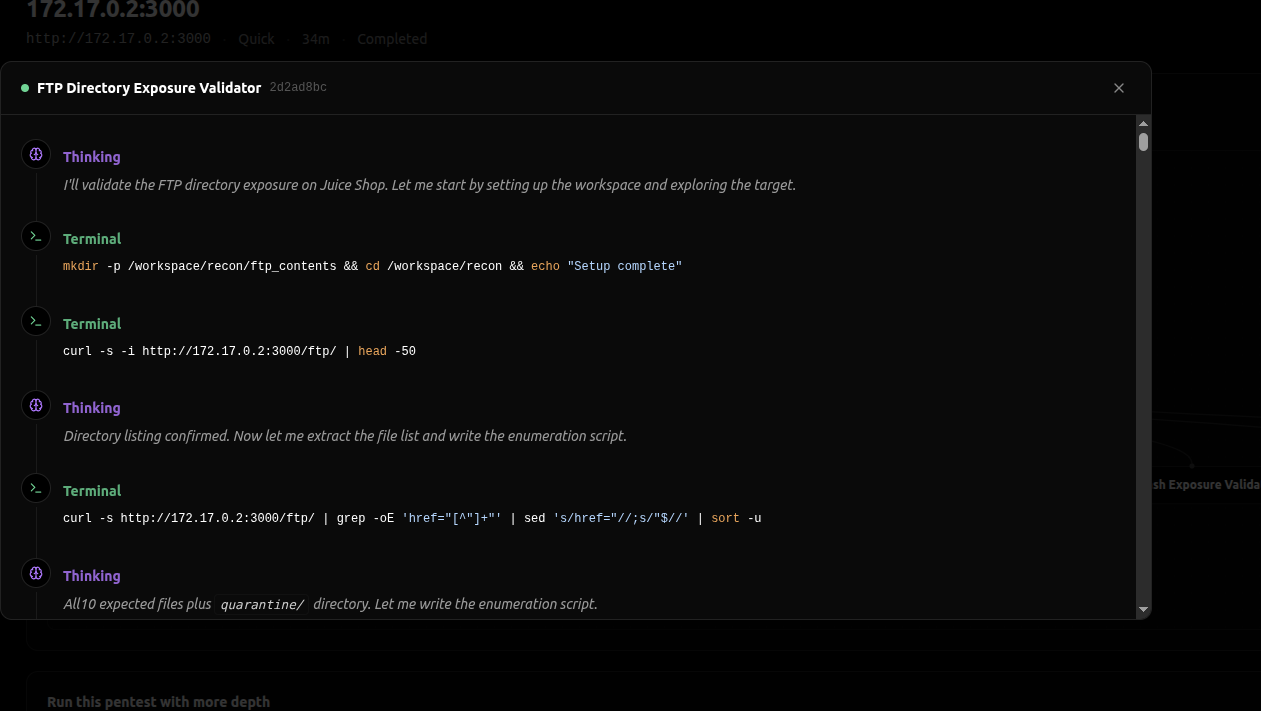1261x711 pixels.
Task: Click the brain icon beside 'Directory listing confirmed'
Action: click(36, 405)
